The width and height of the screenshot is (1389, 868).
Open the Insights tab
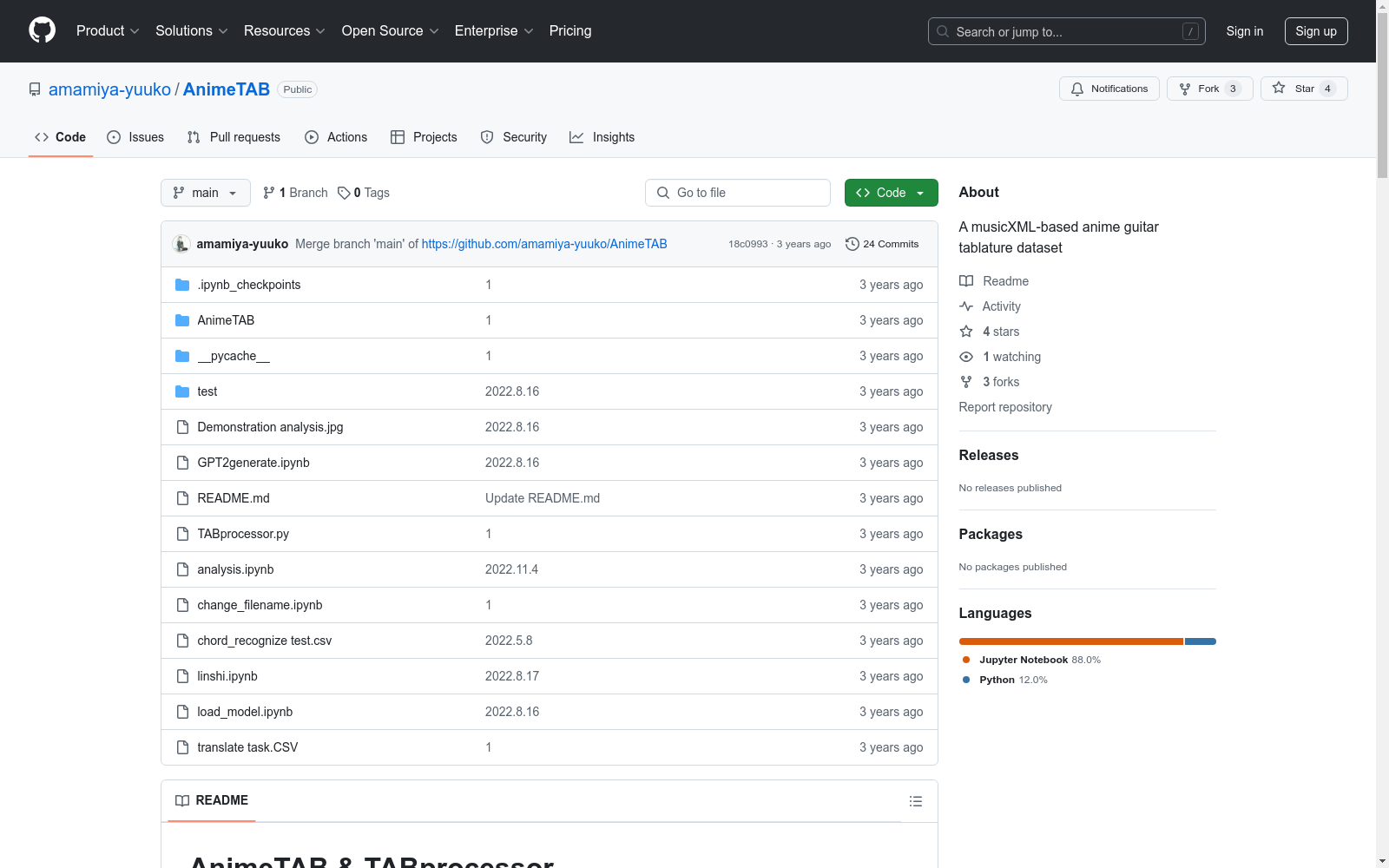click(x=602, y=137)
